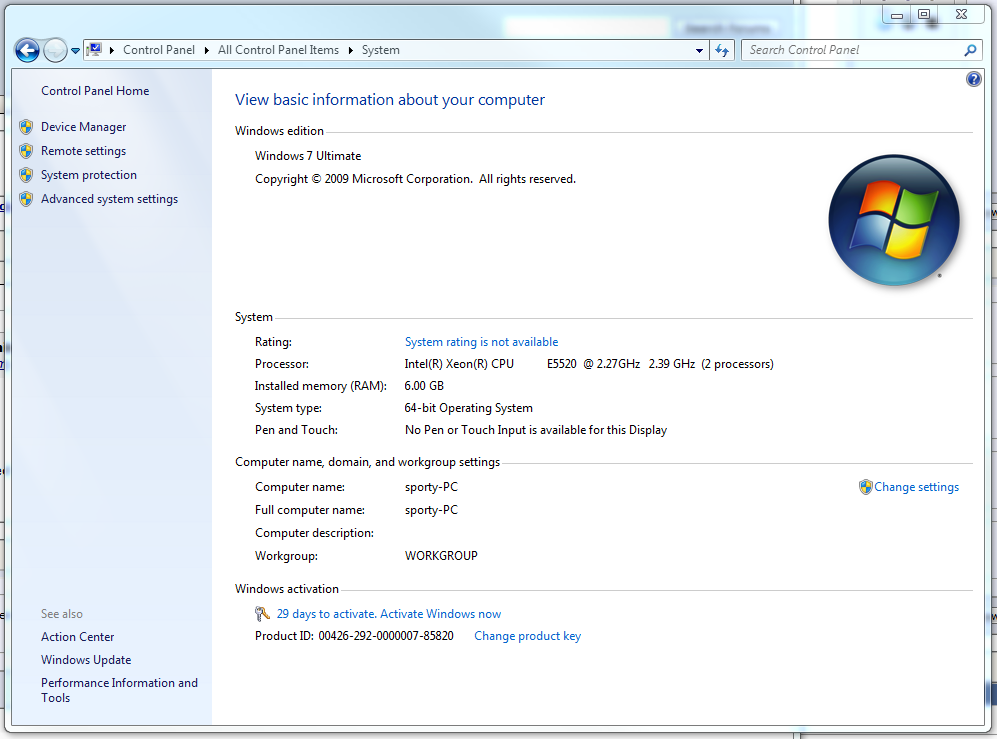997x739 pixels.
Task: Click the Refresh button beside address bar
Action: coord(722,50)
